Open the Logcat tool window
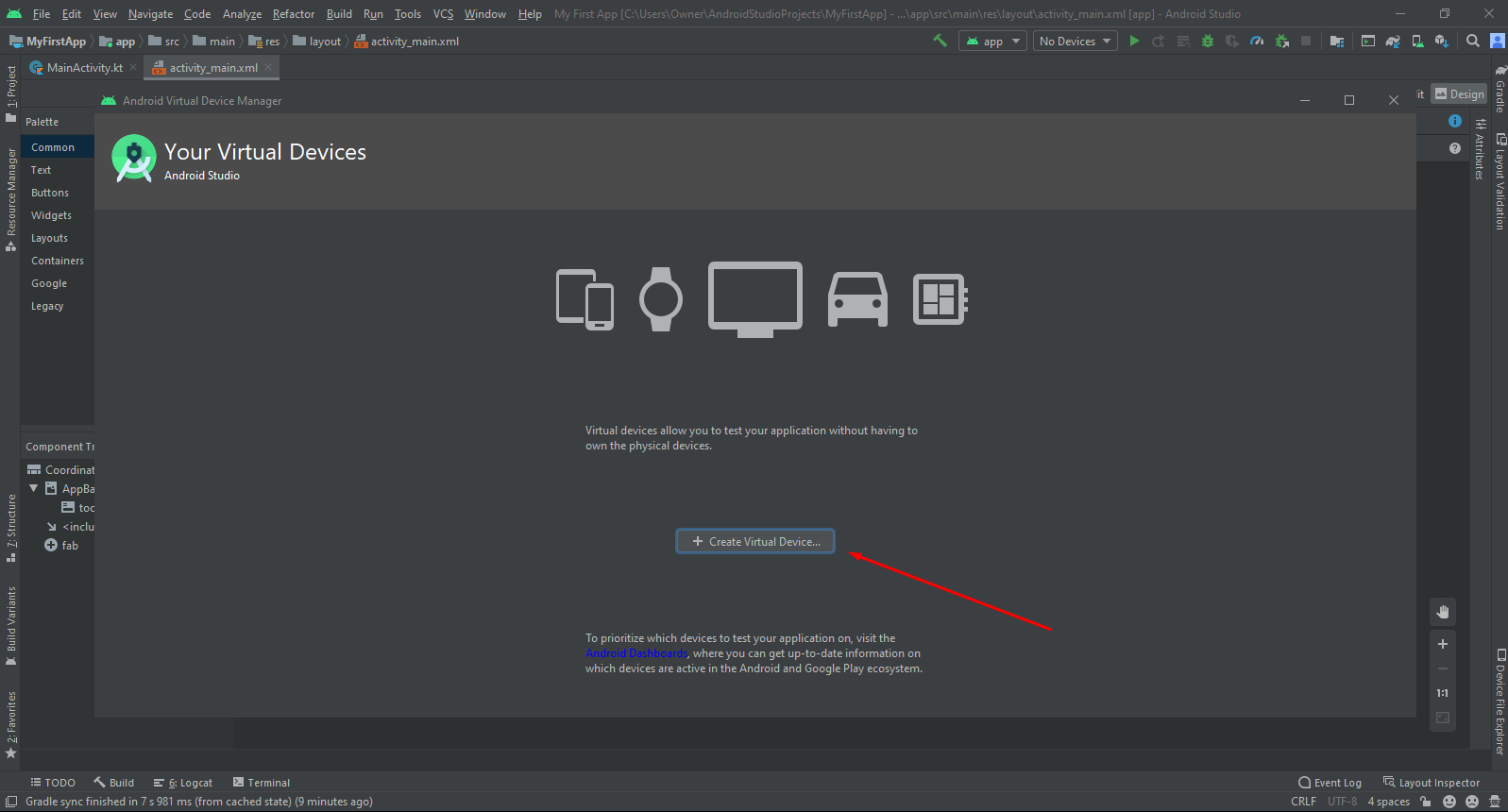 coord(183,783)
